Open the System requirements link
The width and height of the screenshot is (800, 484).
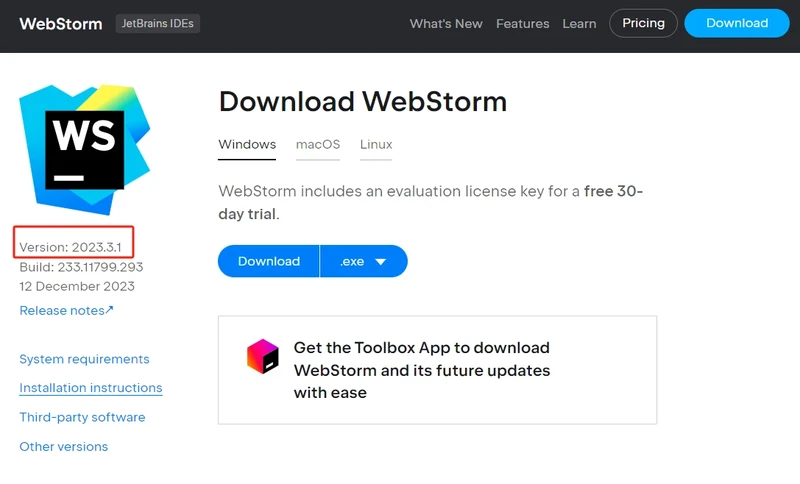(84, 359)
